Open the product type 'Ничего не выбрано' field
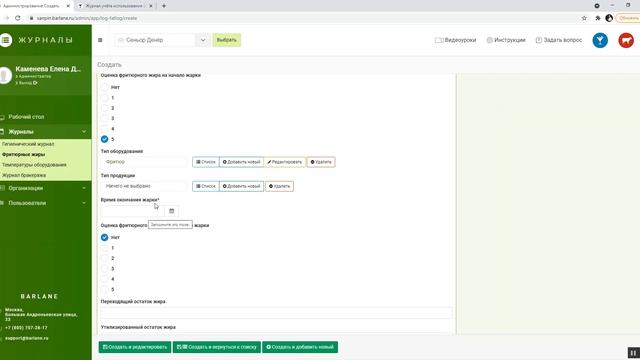This screenshot has height=360, width=640. [144, 186]
